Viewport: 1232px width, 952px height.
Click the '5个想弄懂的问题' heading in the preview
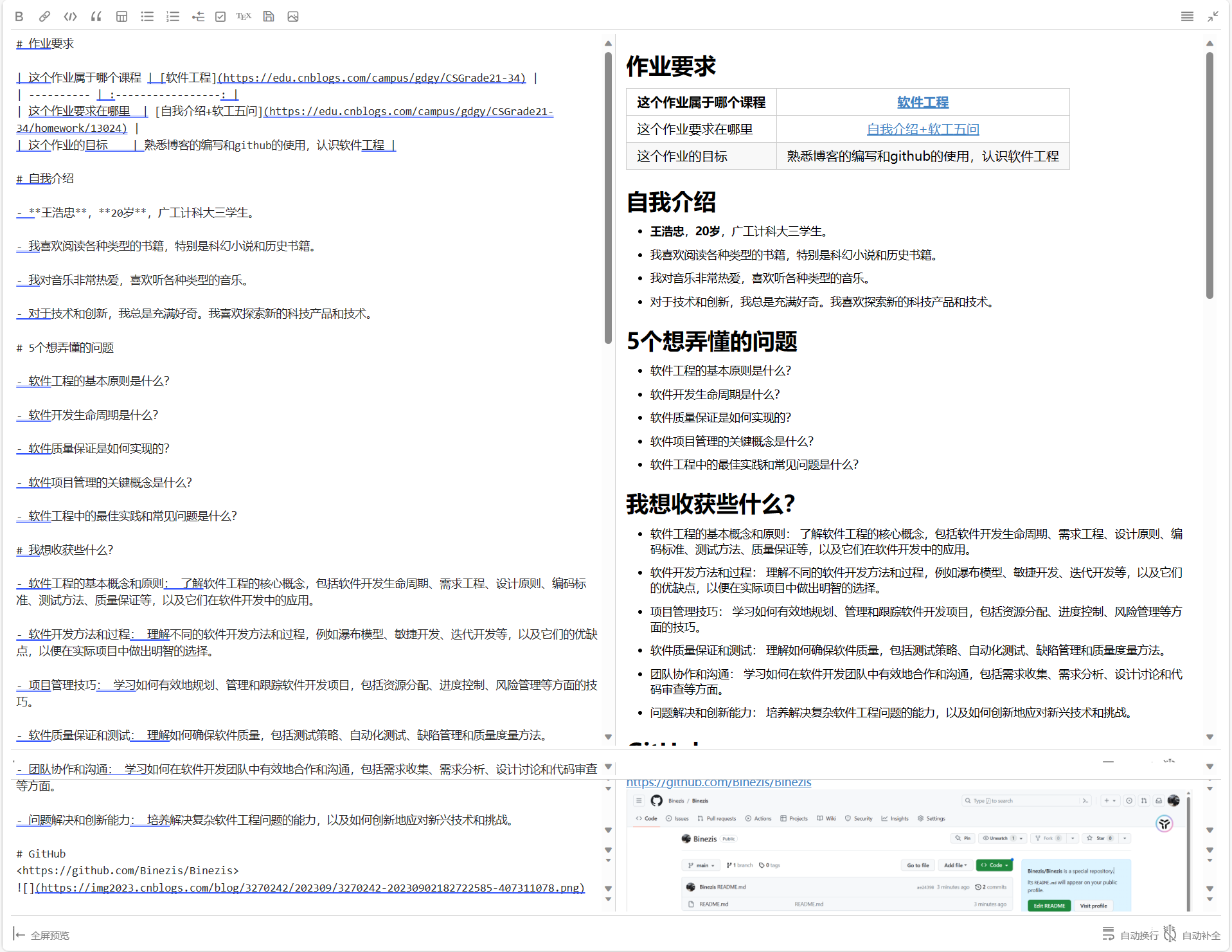click(x=712, y=341)
